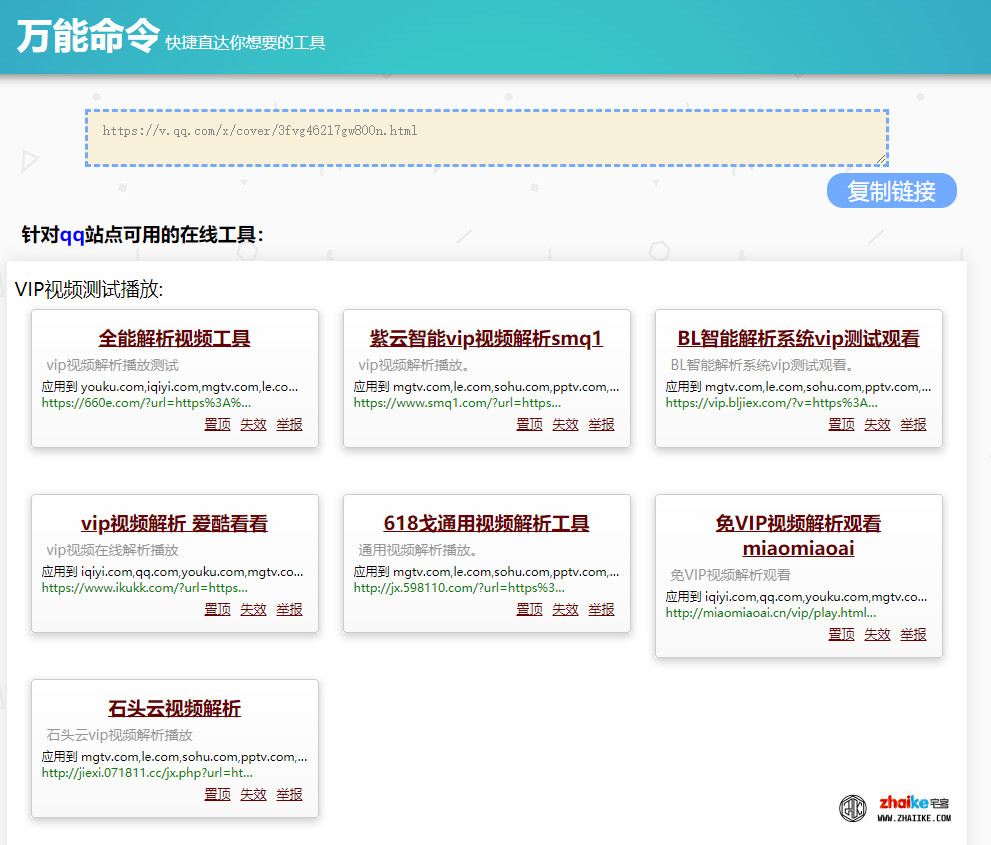Viewport: 991px width, 845px height.
Task: Click the vip视频解析播放测试 description text
Action: tap(112, 365)
